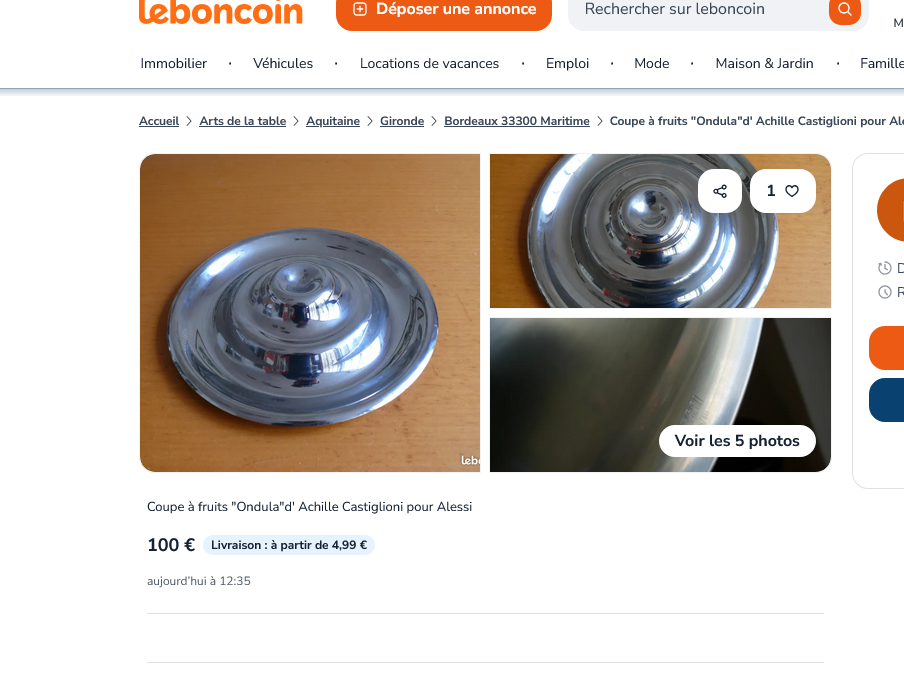Viewport: 904px width, 687px height.
Task: Select Locations de vacances category
Action: 430,63
